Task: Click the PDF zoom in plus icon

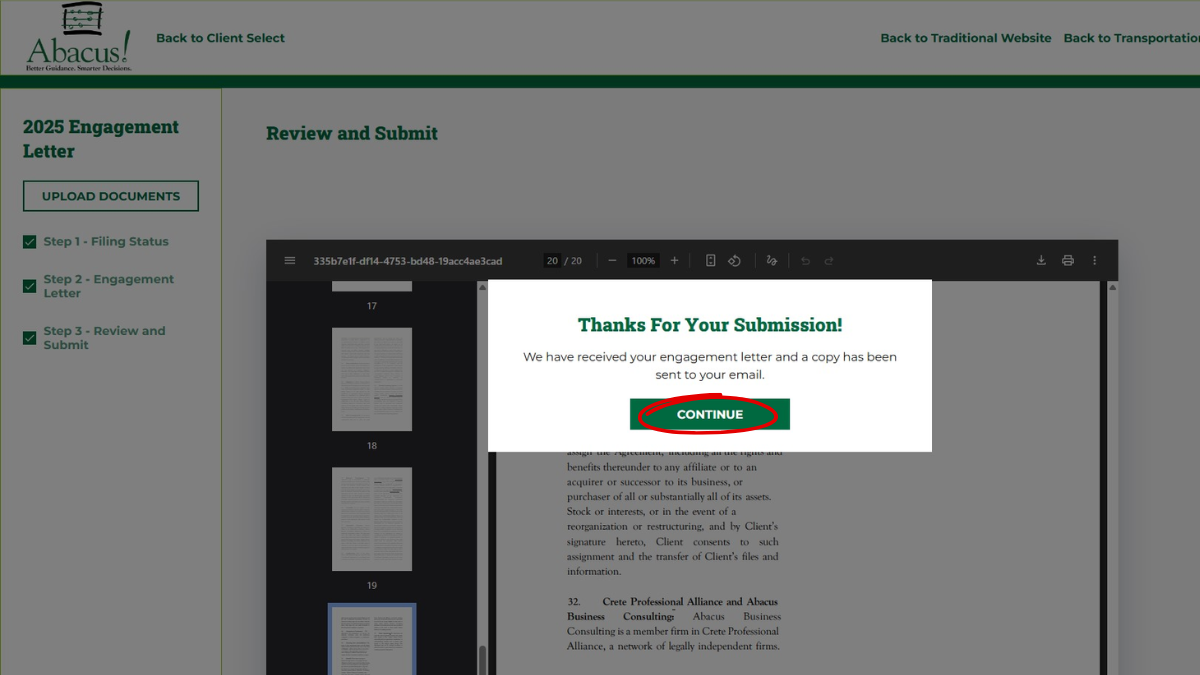Action: (x=674, y=261)
